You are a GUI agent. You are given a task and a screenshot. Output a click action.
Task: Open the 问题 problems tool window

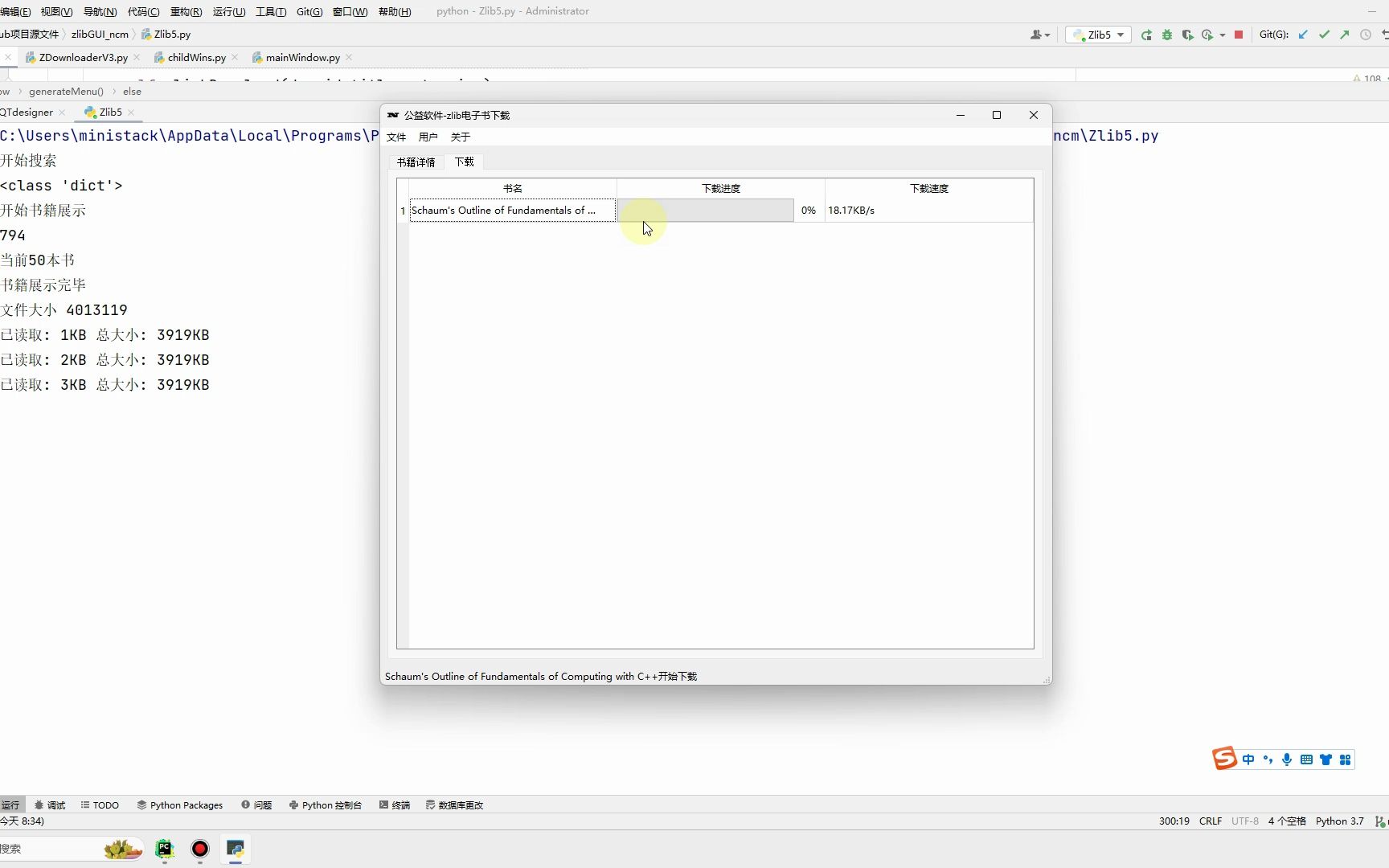tap(256, 805)
